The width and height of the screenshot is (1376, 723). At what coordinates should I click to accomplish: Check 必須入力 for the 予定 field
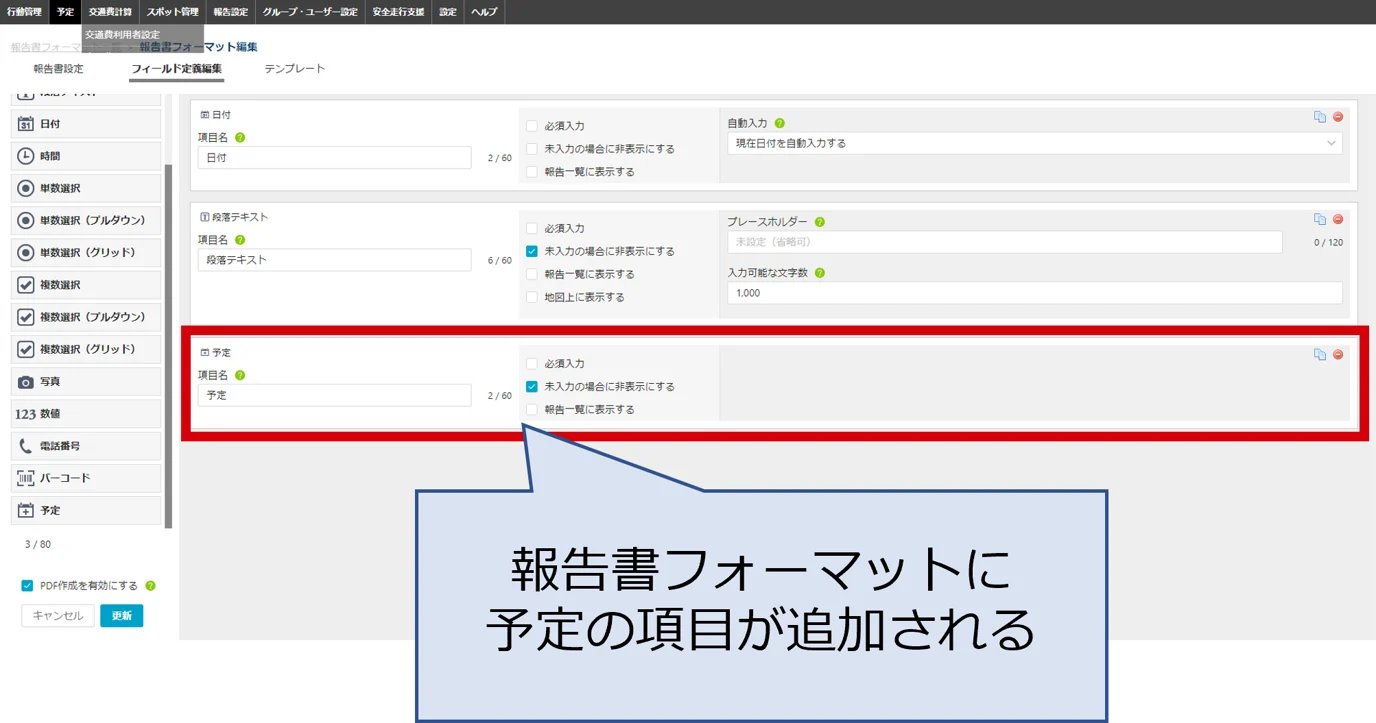tap(532, 364)
